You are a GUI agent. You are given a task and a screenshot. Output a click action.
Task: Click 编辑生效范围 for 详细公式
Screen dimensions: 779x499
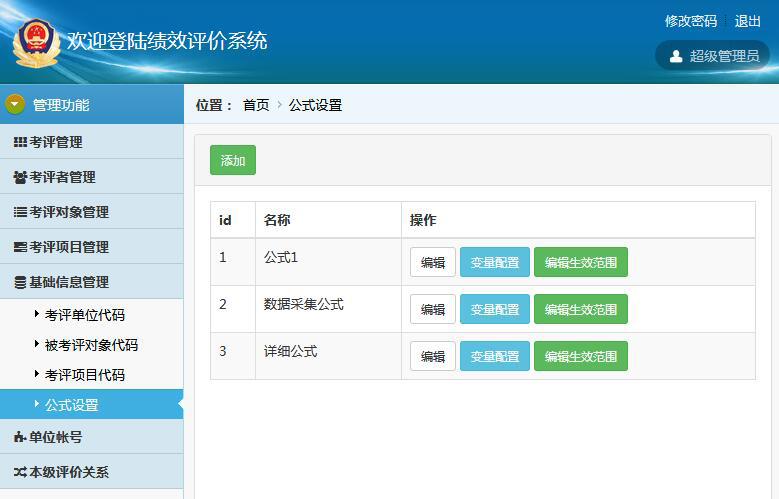click(580, 357)
